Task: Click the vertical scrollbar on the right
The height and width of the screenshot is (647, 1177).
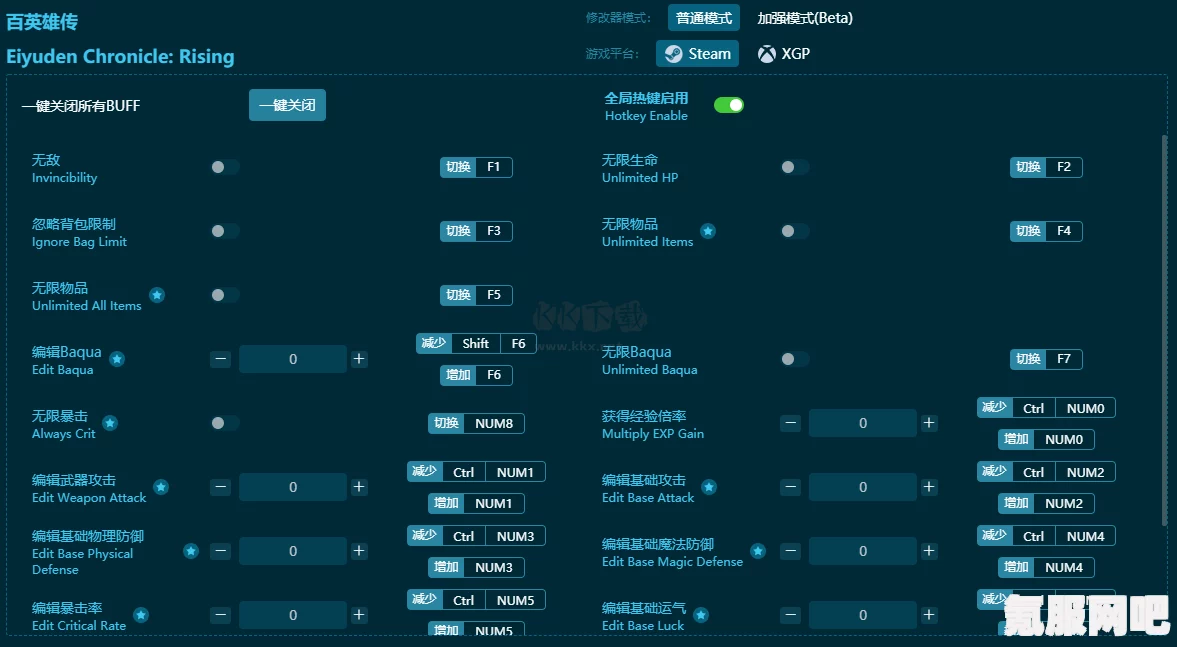Action: [x=1164, y=330]
